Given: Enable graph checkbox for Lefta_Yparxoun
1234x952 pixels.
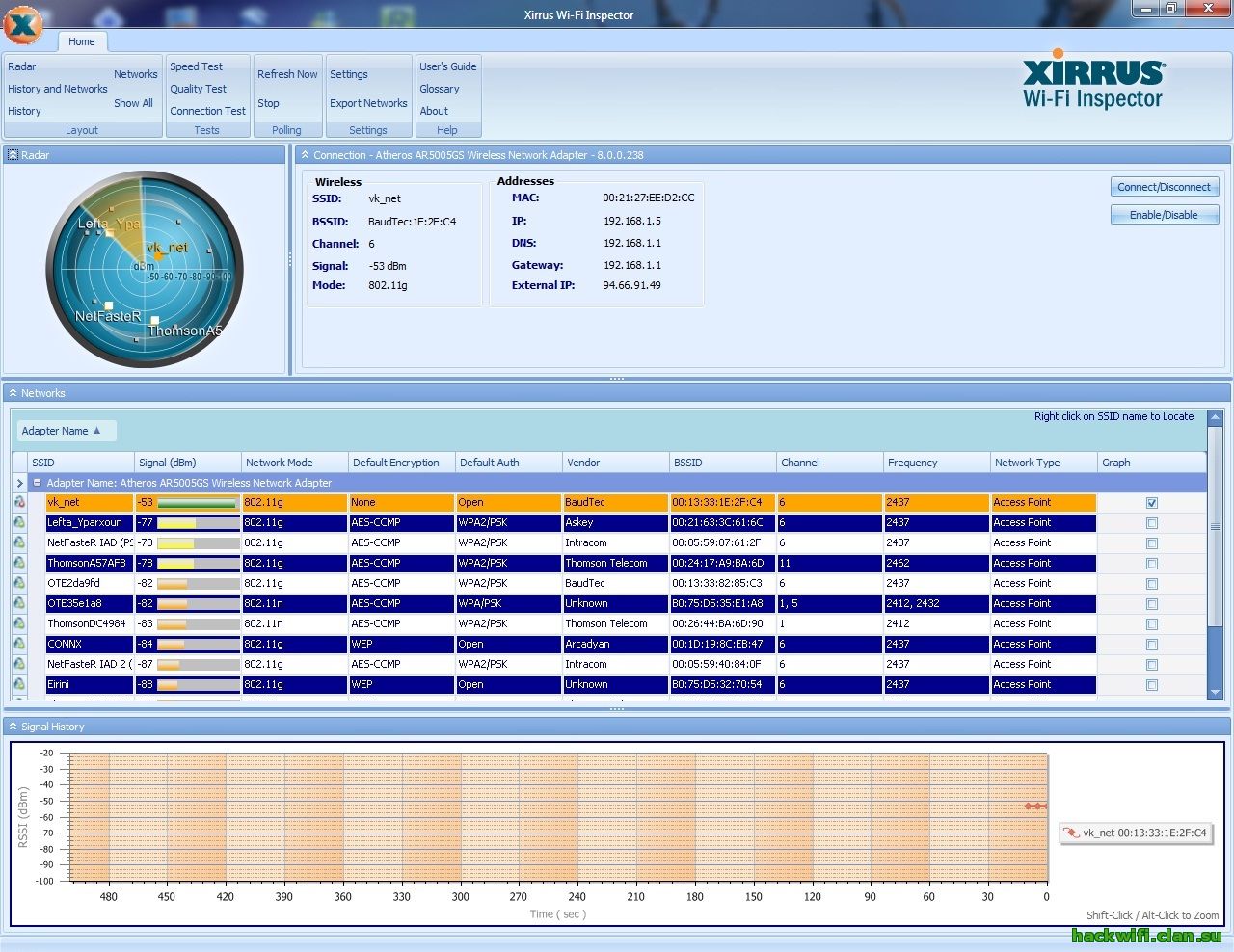Looking at the screenshot, I should pyautogui.click(x=1152, y=523).
